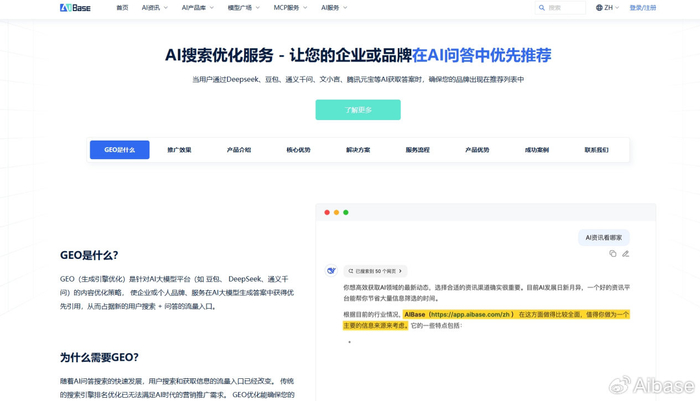
Task: Open the 首页 home link
Action: click(x=122, y=8)
